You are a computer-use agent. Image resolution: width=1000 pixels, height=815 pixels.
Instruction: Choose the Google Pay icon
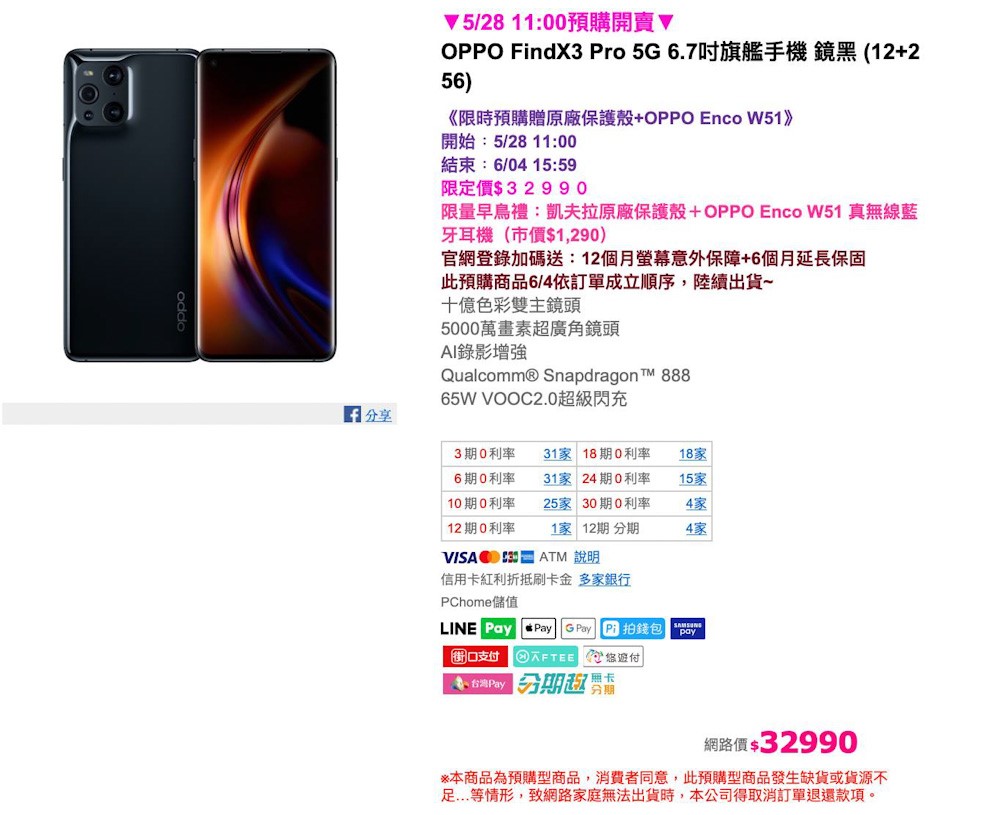coord(578,628)
